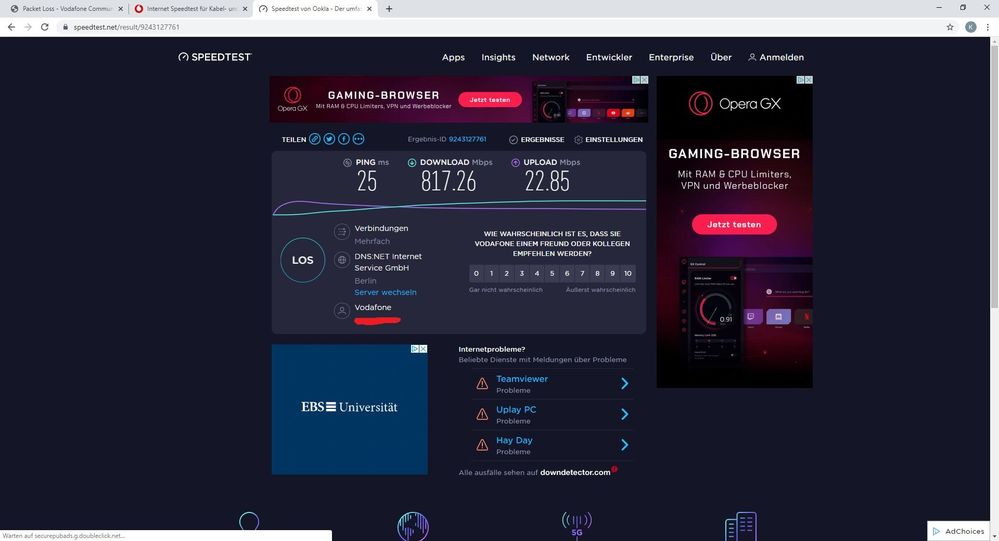Viewport: 999px width, 541px height.
Task: Close the top Opera GX banner ad
Action: pyautogui.click(x=644, y=80)
